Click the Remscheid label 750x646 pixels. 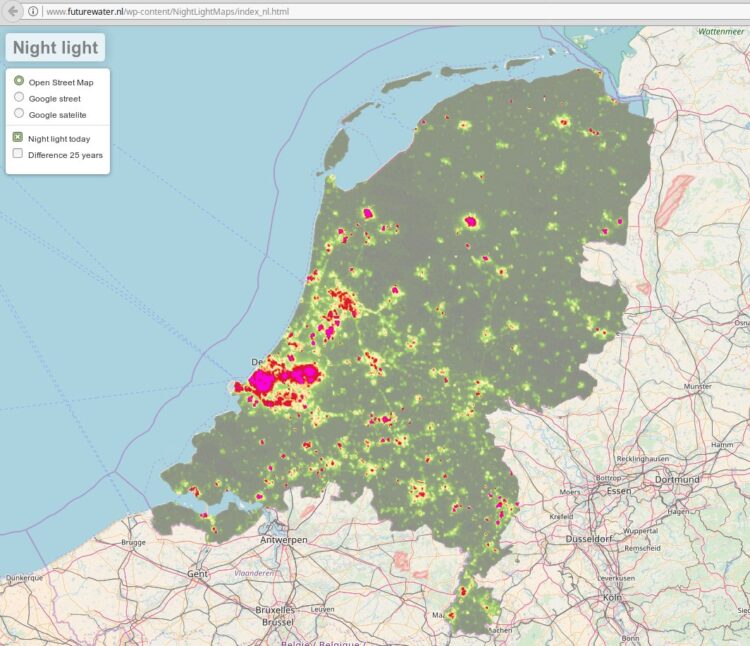[642, 548]
